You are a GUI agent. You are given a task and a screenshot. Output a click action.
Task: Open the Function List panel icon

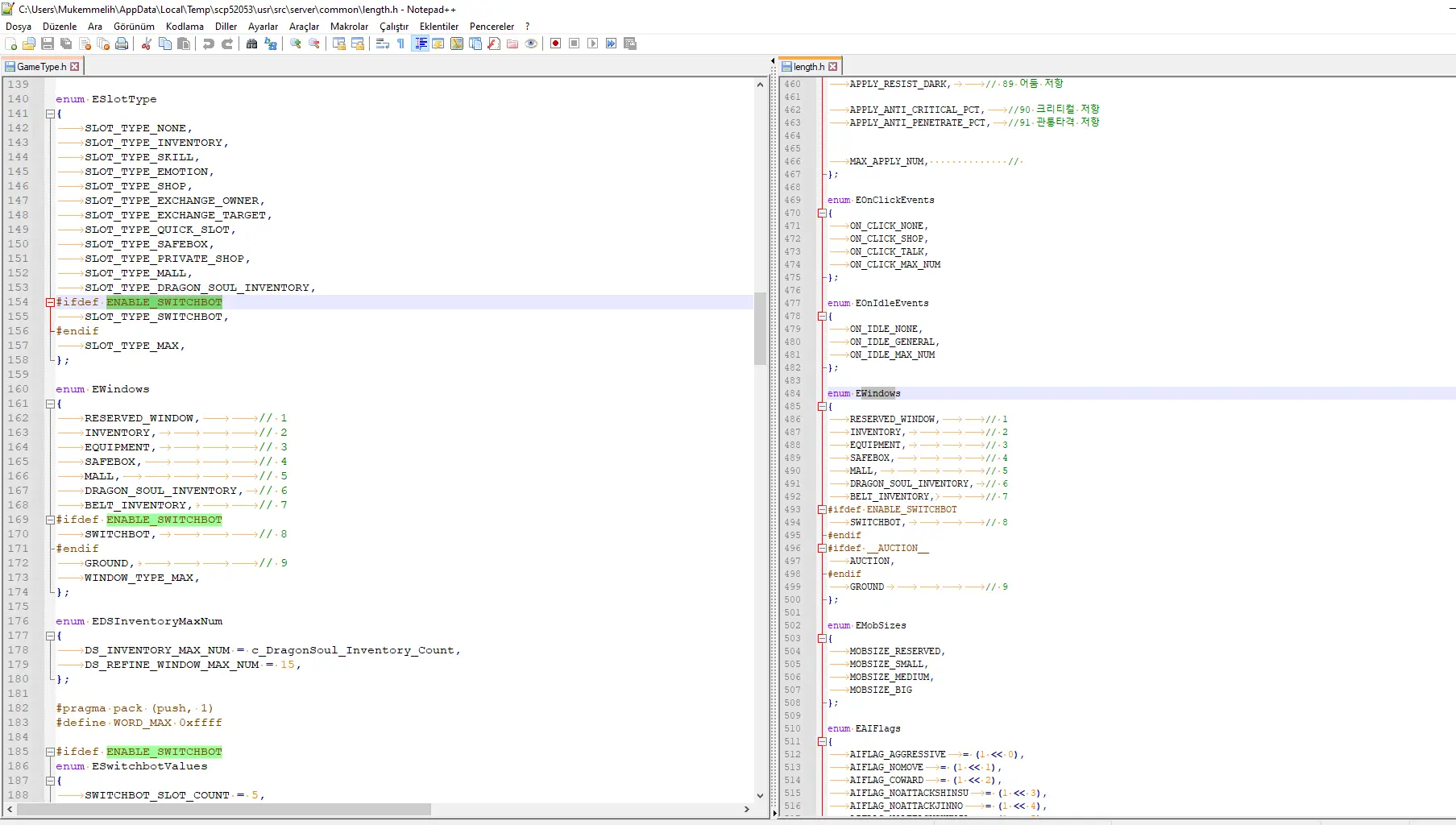coord(494,44)
